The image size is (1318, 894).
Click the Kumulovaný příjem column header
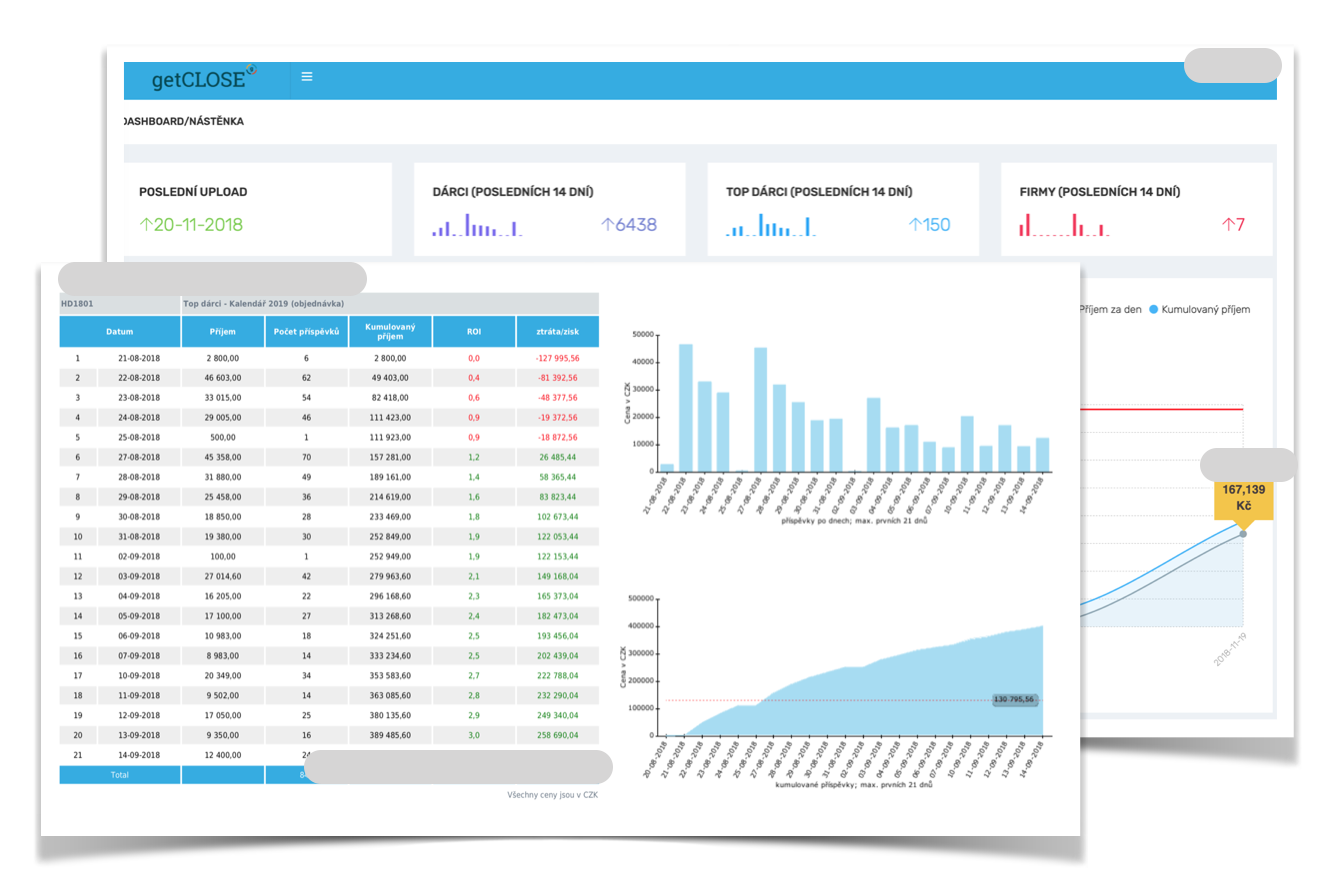(x=390, y=332)
